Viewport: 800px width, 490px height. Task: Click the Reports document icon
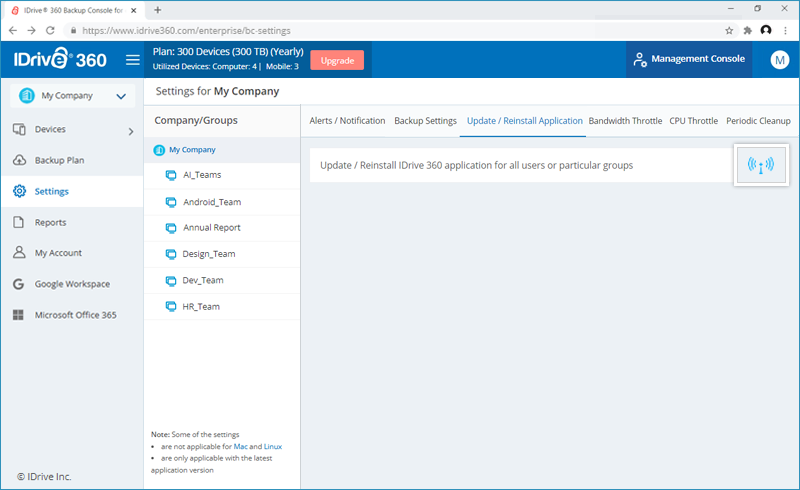19,222
